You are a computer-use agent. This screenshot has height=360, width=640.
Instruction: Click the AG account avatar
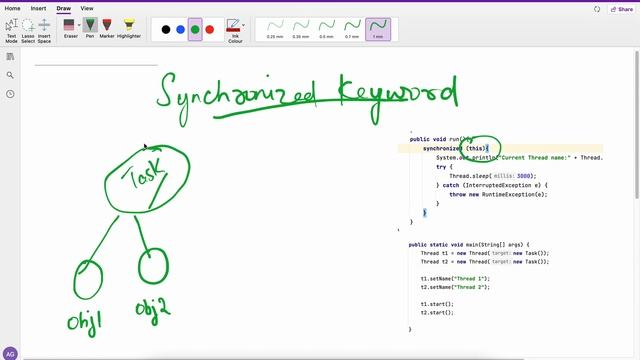10,353
